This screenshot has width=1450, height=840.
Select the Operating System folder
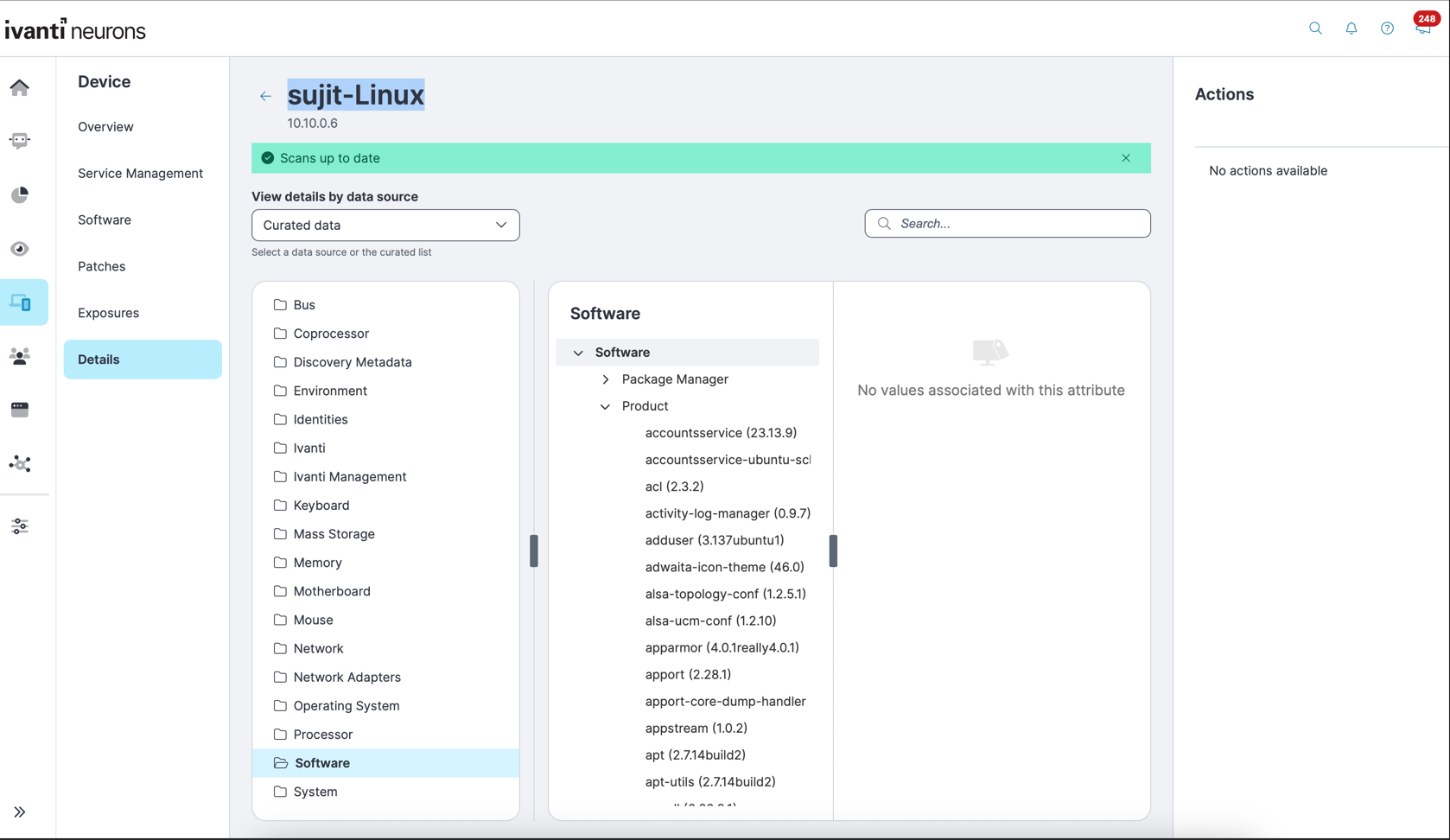346,706
